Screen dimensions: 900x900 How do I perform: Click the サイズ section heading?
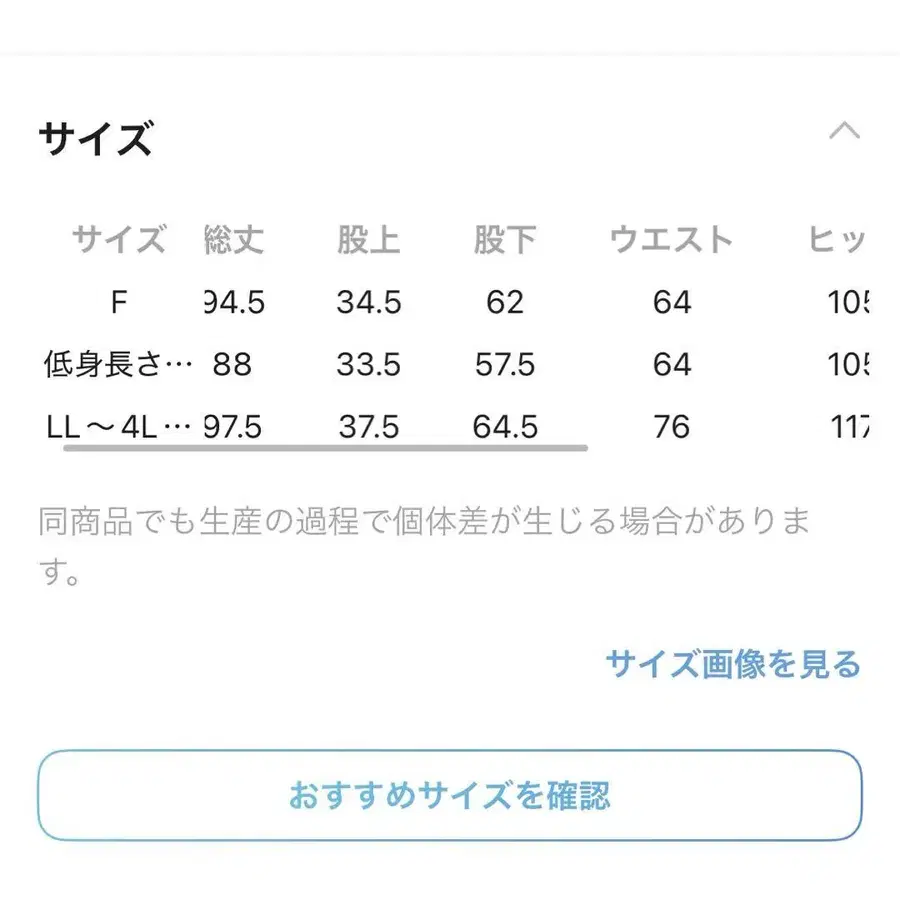(x=96, y=138)
